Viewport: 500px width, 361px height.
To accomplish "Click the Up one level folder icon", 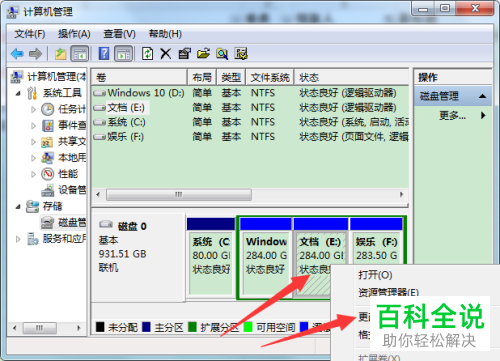I will (x=60, y=54).
